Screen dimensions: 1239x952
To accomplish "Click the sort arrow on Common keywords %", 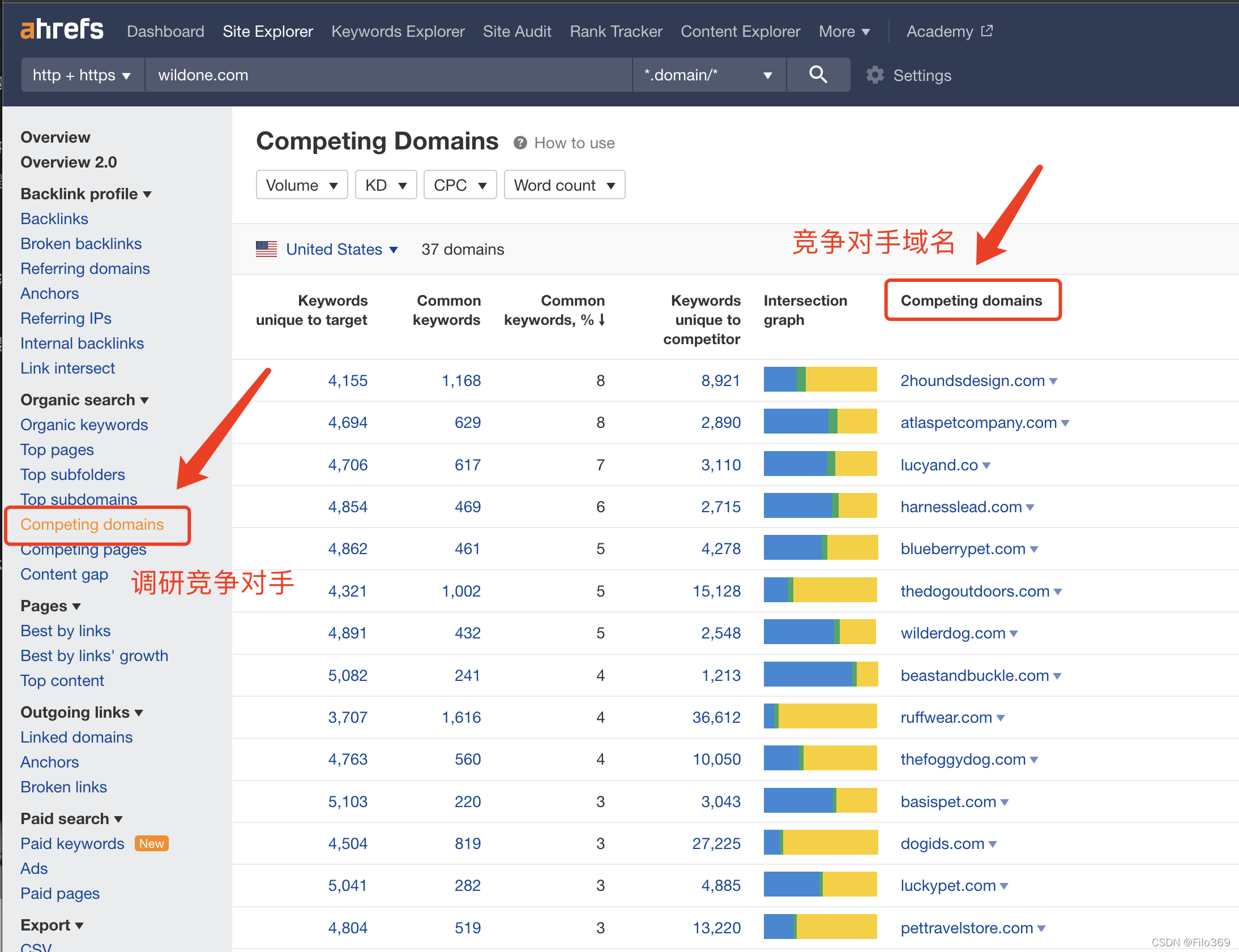I will 602,320.
